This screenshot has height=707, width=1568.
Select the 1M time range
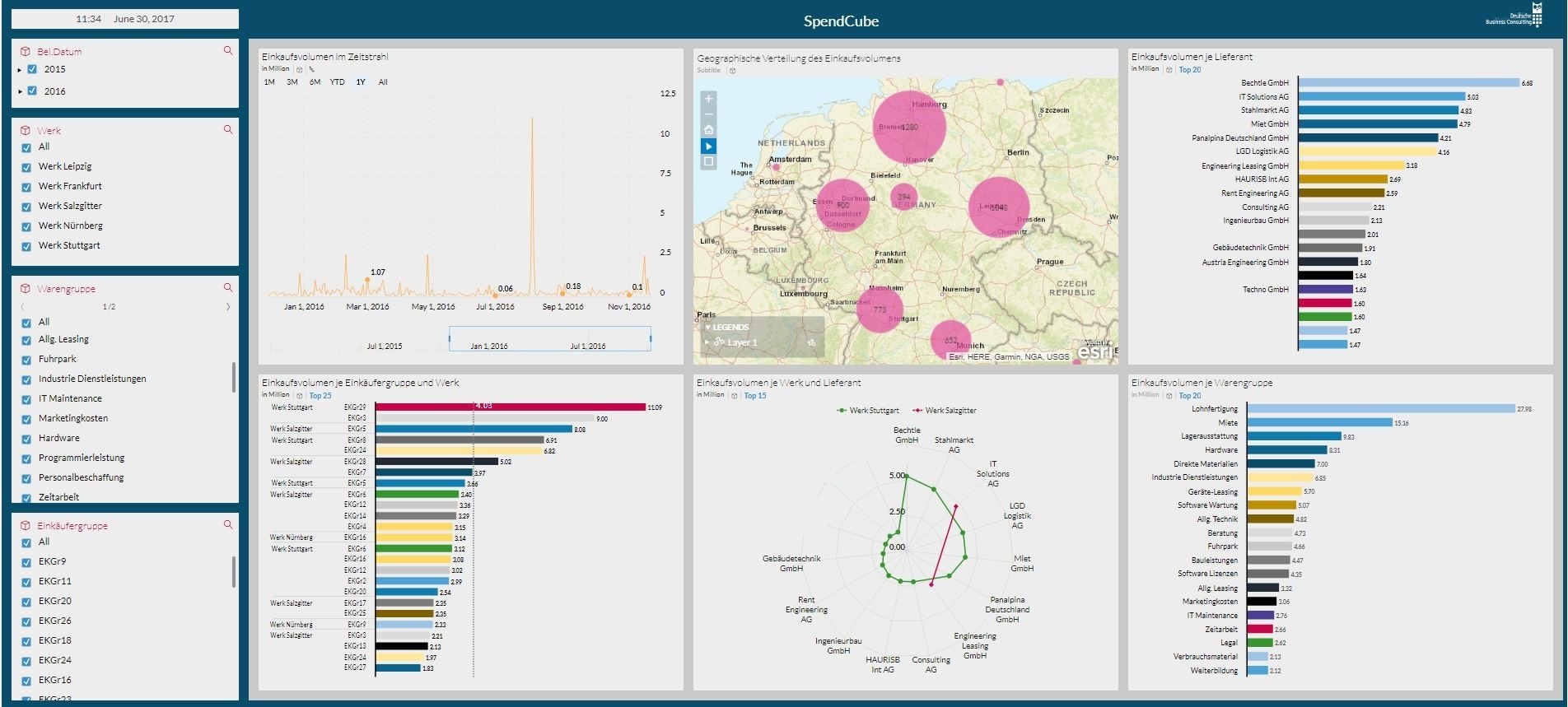pos(269,82)
